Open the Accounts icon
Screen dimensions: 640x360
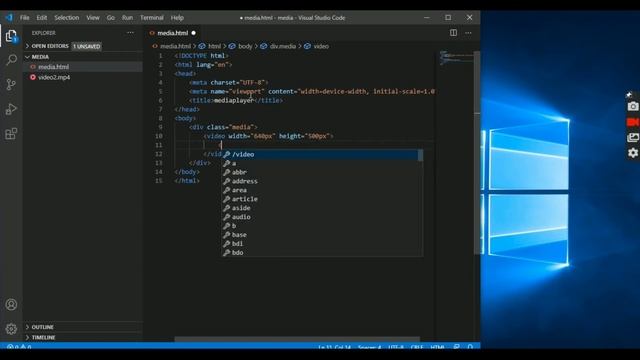point(11,304)
